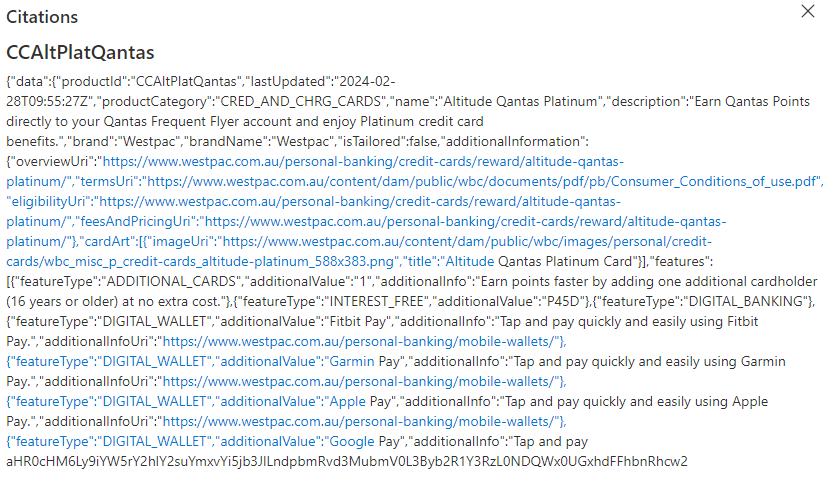Click the "P45D" additional value text
824x489 pixels.
[x=561, y=301]
